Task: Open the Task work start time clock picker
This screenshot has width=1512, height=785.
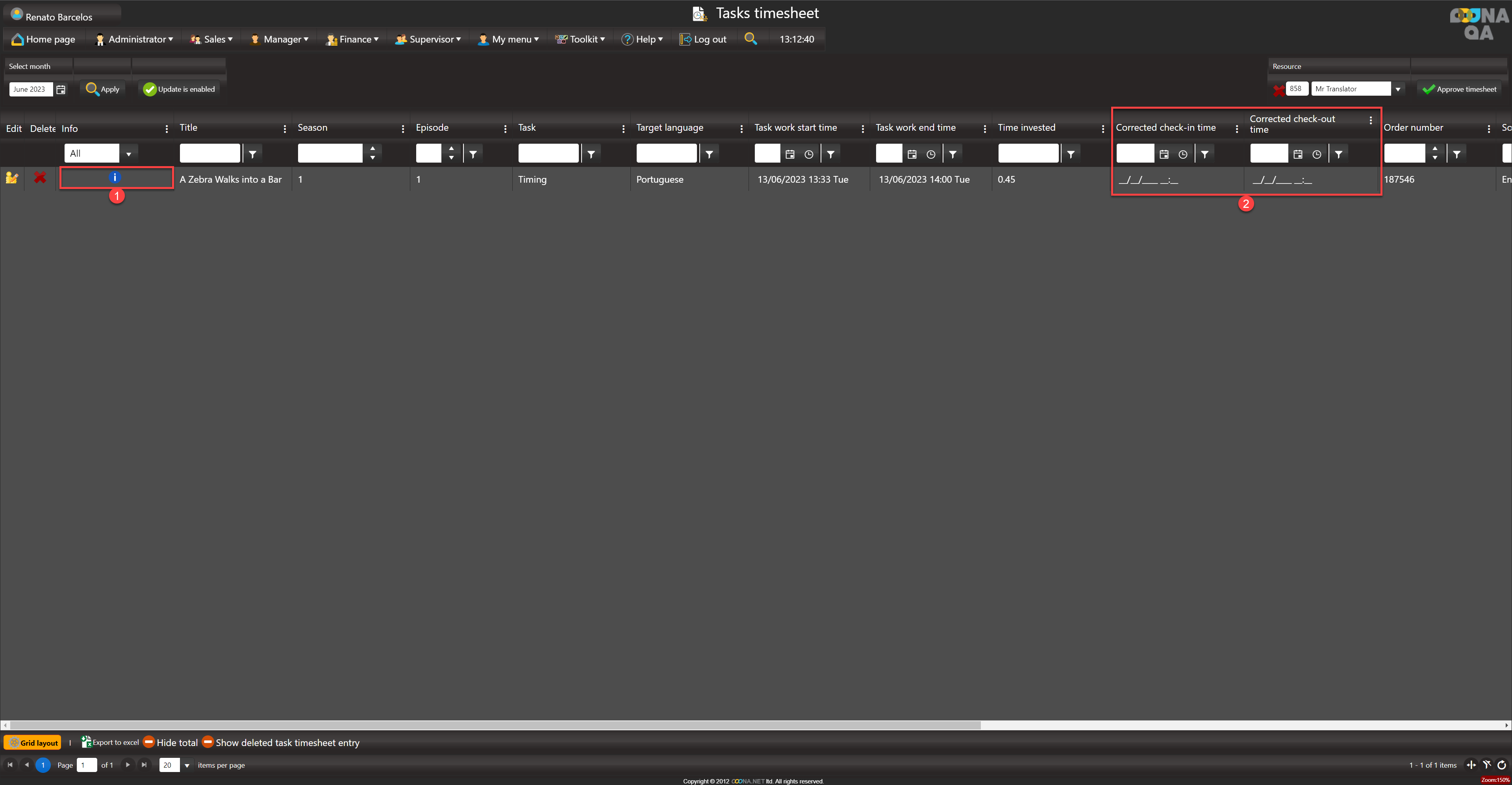Action: coord(809,154)
